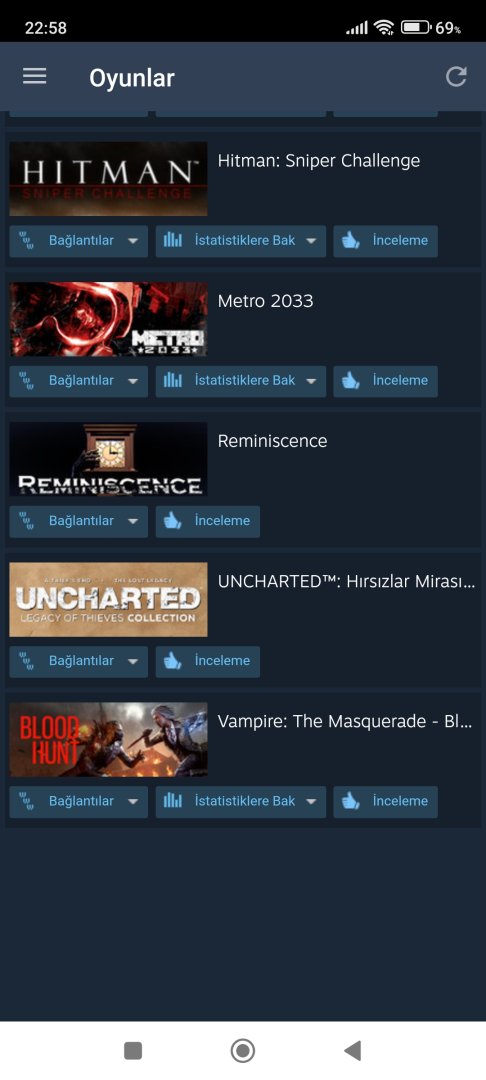Tap Android home circle button

[242, 1050]
